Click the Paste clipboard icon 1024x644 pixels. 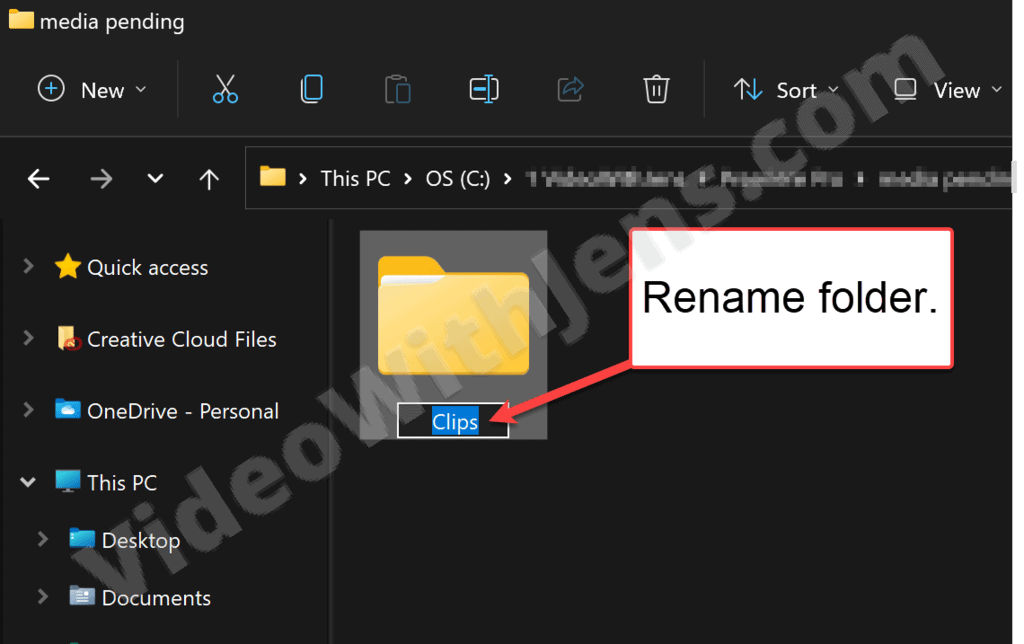point(398,89)
